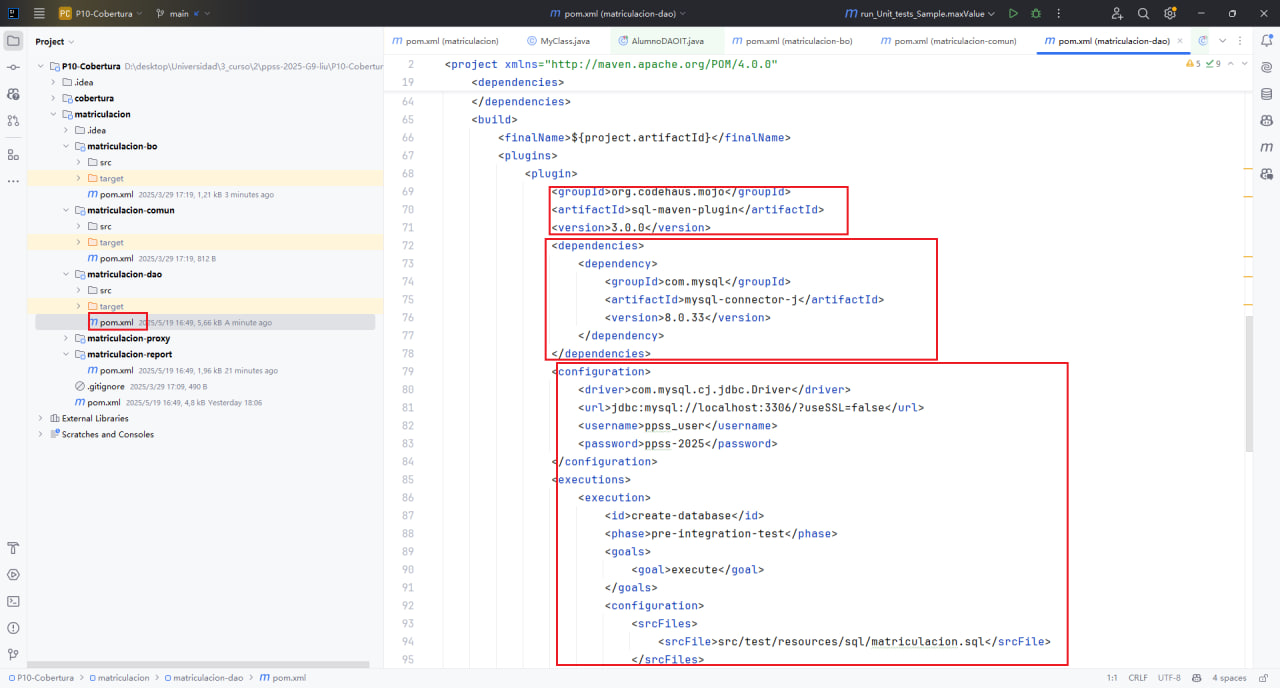The height and width of the screenshot is (688, 1280).
Task: Open the Database tool window
Action: 1266,94
